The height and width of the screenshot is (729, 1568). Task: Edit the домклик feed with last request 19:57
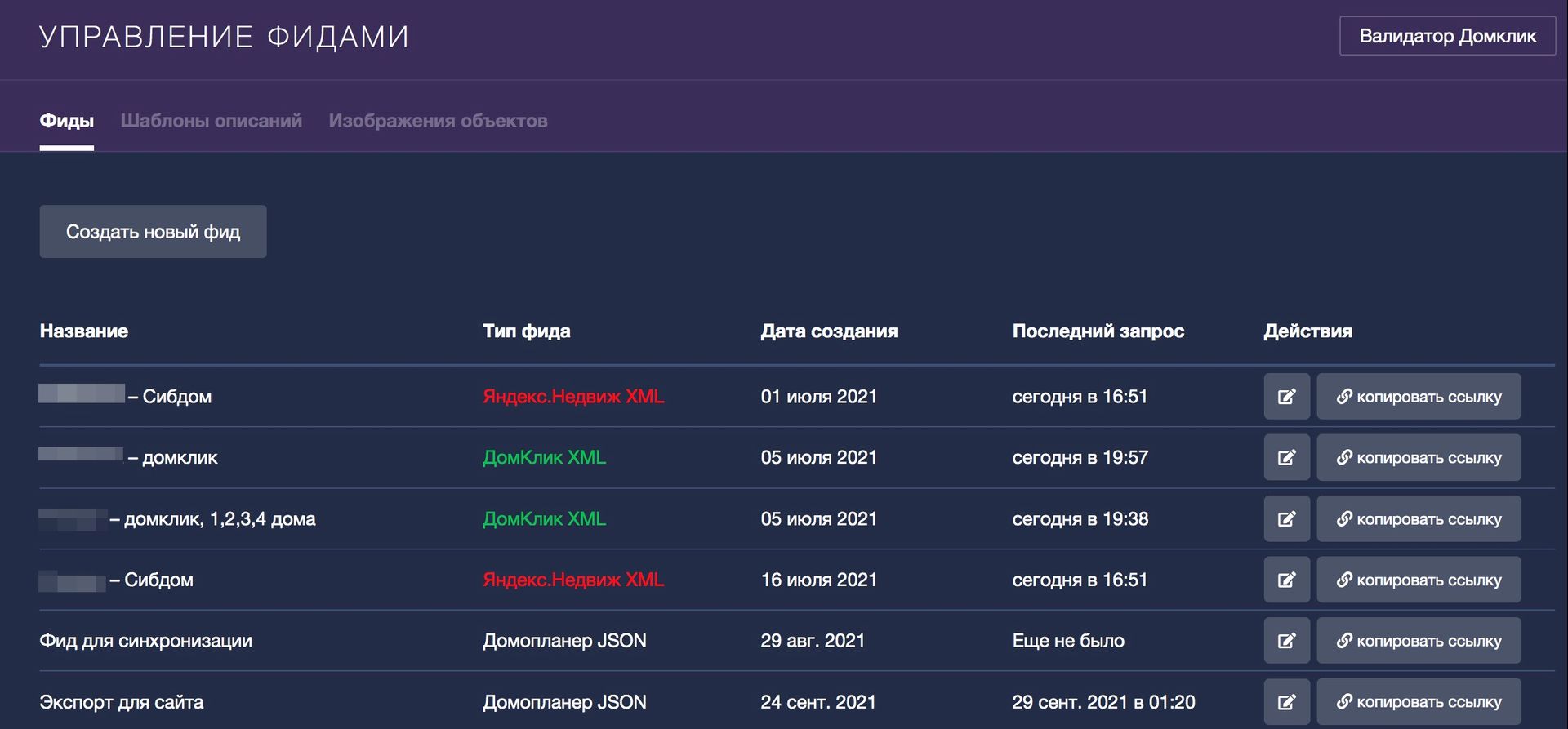pos(1286,457)
